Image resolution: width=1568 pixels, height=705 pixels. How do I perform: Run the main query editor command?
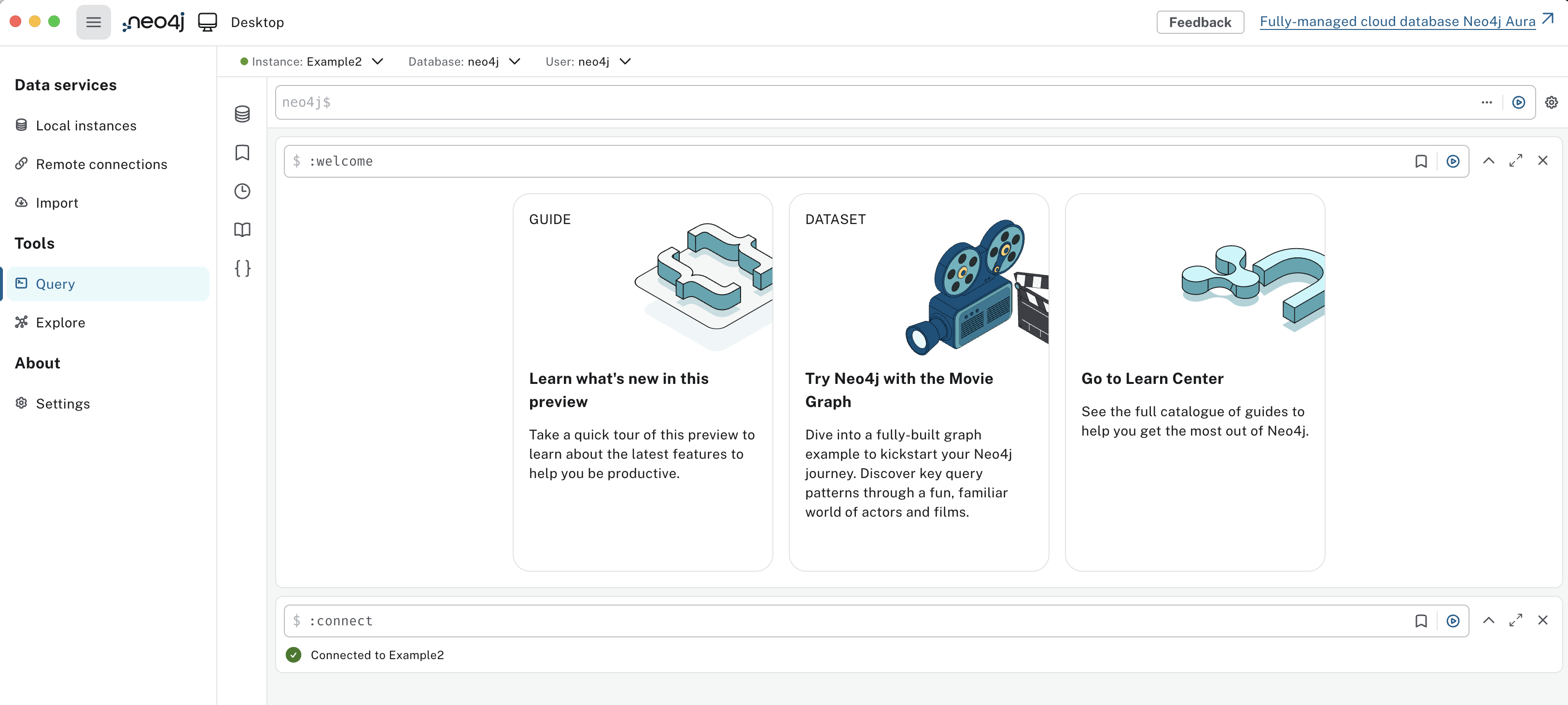point(1518,102)
